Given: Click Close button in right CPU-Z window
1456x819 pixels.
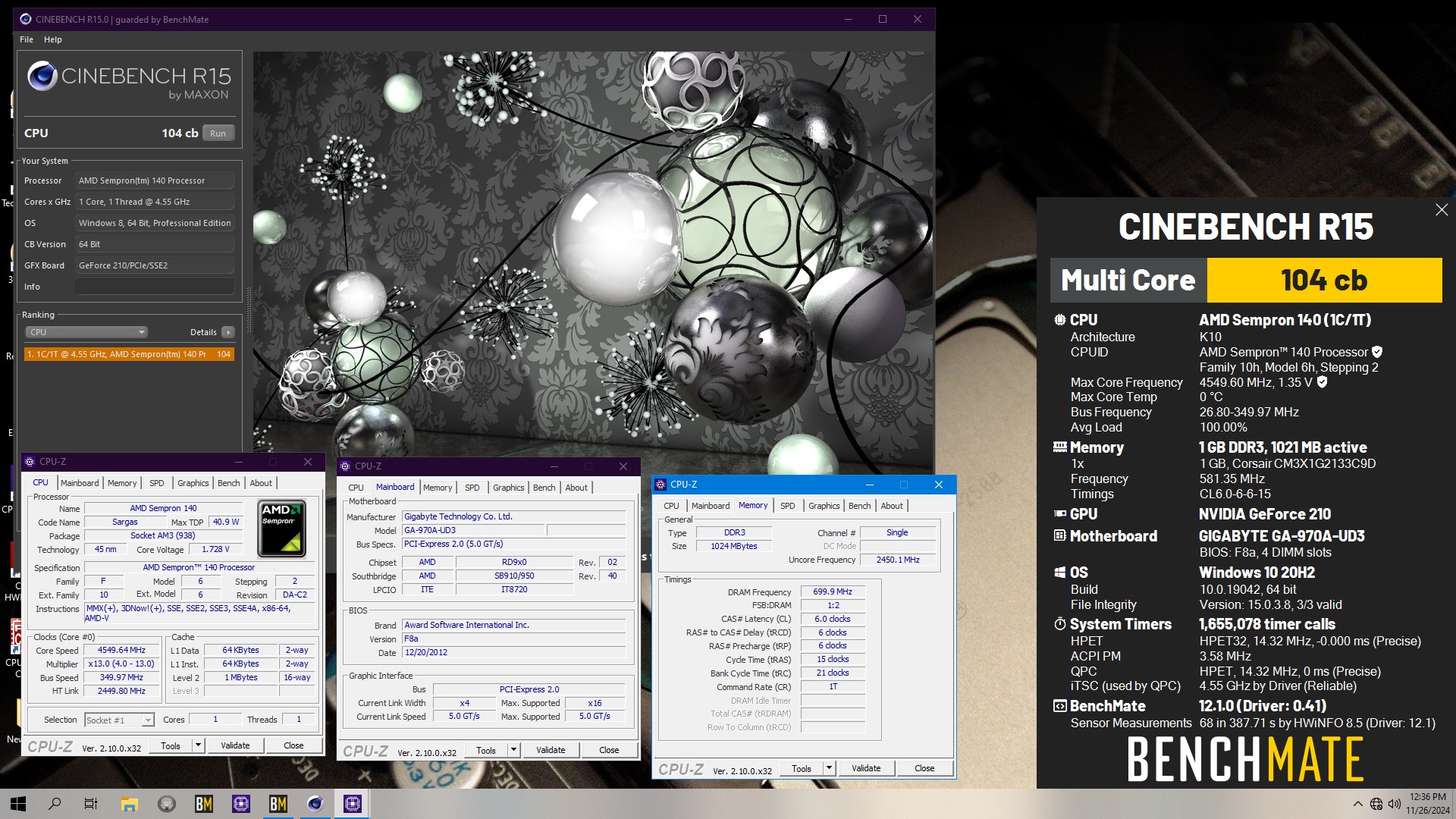Looking at the screenshot, I should [x=924, y=768].
